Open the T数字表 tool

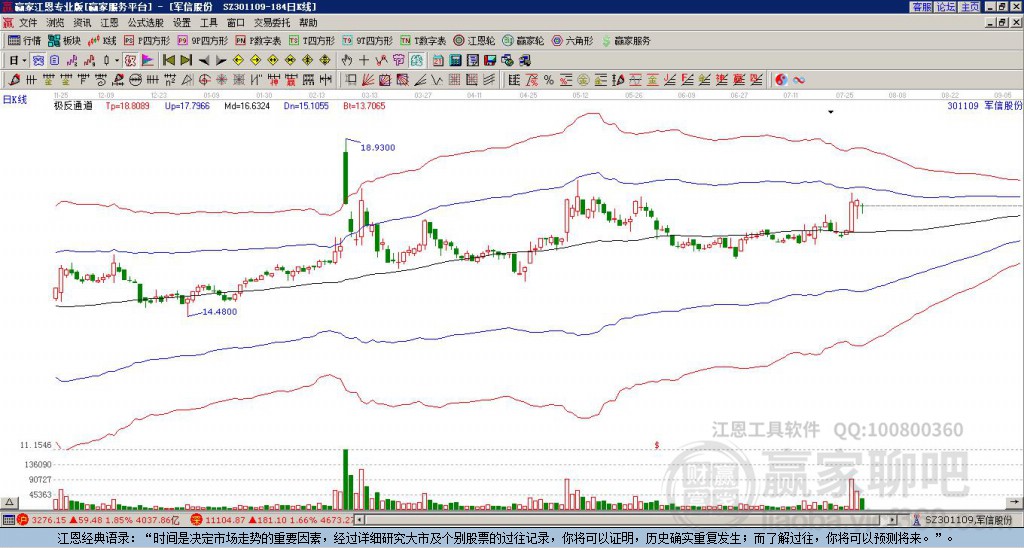pyautogui.click(x=423, y=40)
